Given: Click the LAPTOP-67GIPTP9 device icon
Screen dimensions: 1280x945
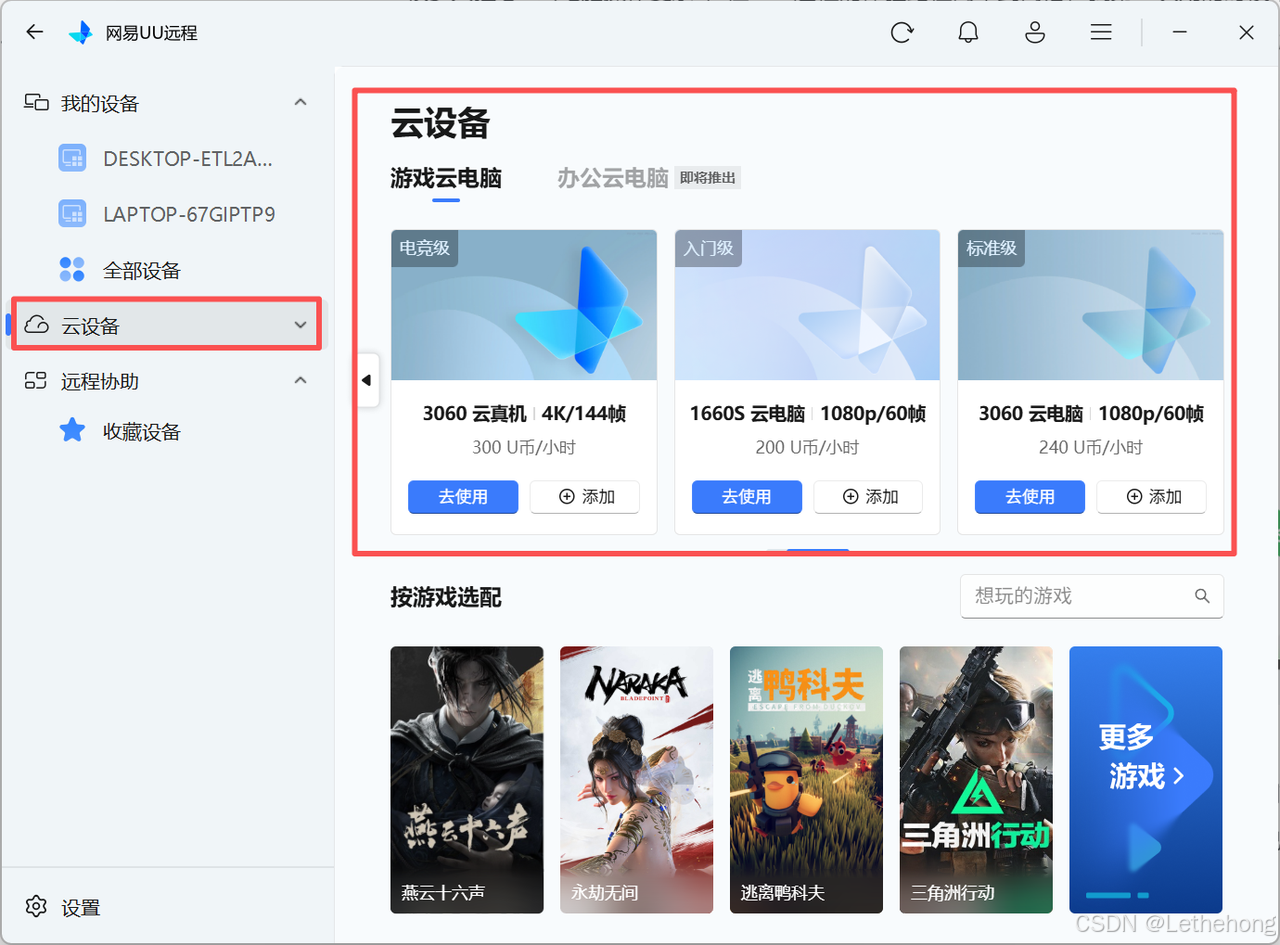Looking at the screenshot, I should 72,214.
